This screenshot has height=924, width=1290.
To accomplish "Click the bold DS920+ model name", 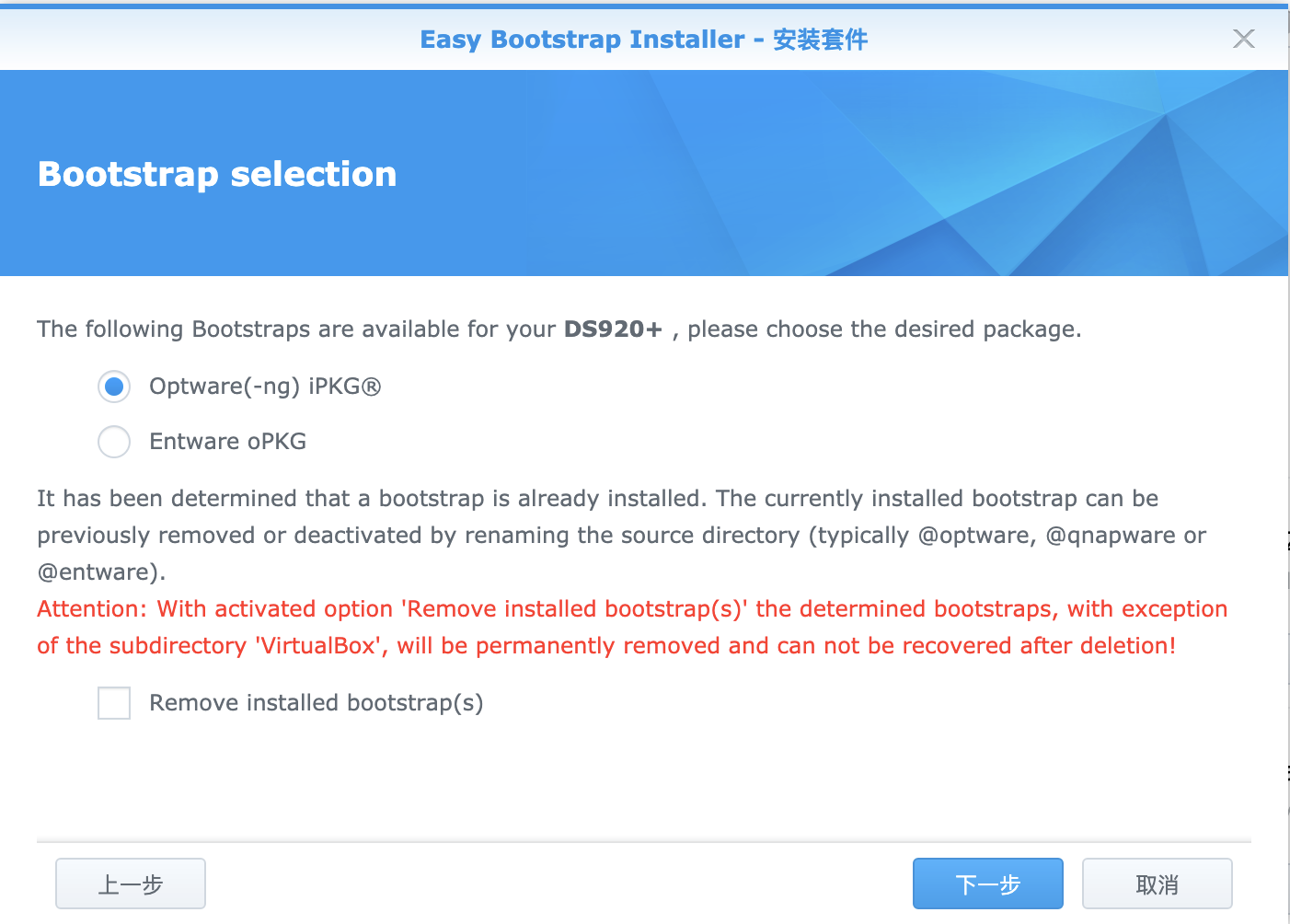I will coord(613,329).
